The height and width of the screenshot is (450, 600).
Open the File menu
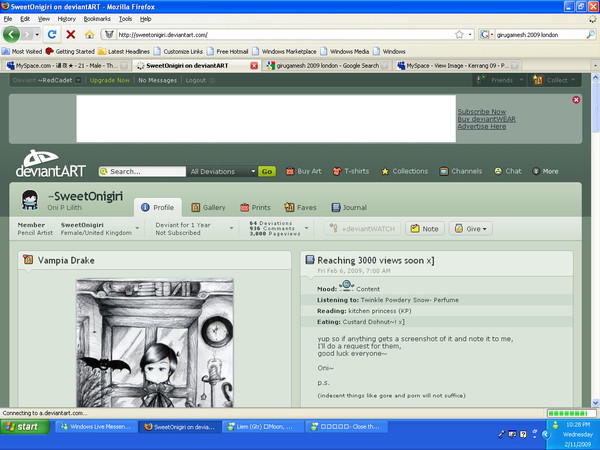click(8, 19)
